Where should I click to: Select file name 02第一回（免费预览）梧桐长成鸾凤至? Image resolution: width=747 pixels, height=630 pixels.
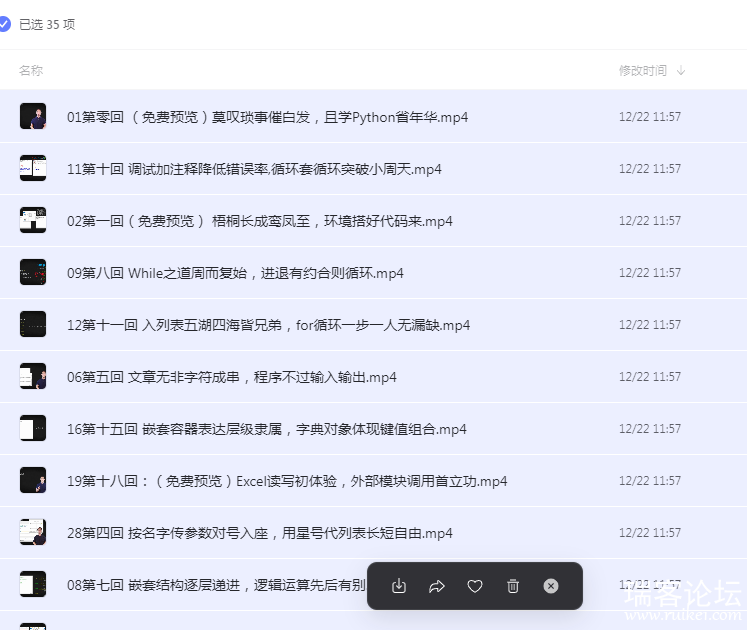point(260,221)
